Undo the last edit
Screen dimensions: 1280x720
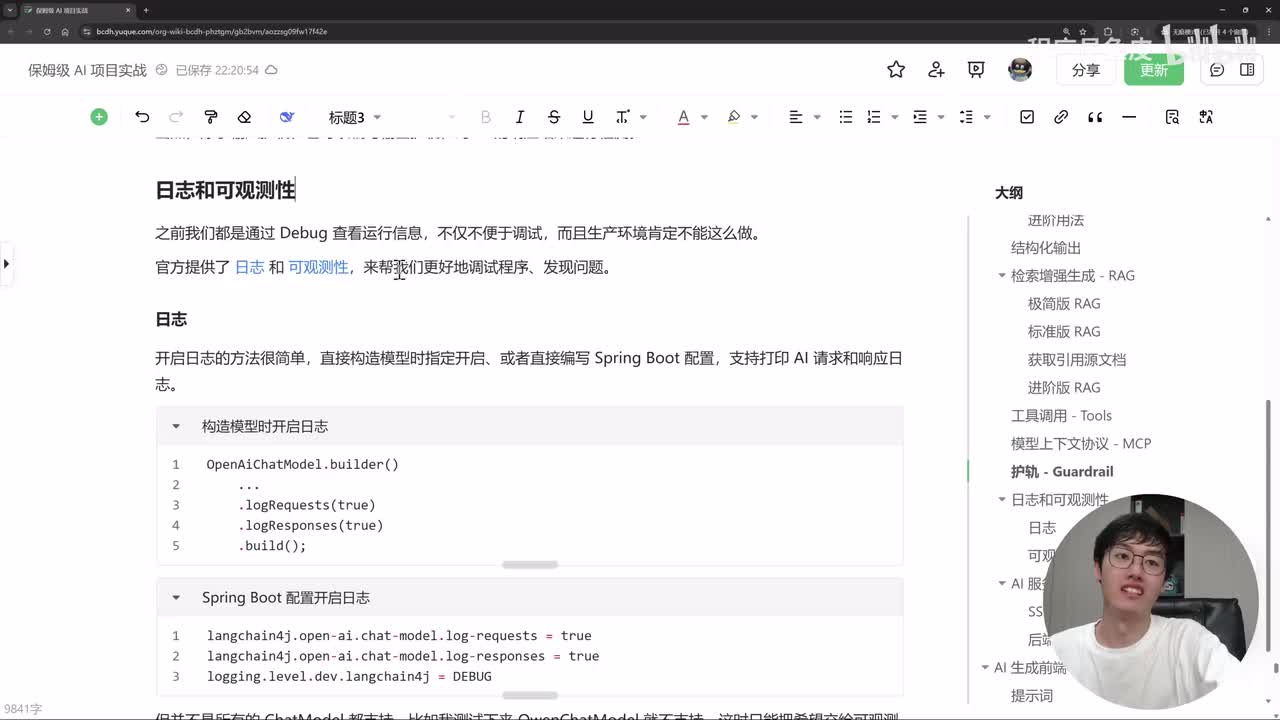click(142, 117)
